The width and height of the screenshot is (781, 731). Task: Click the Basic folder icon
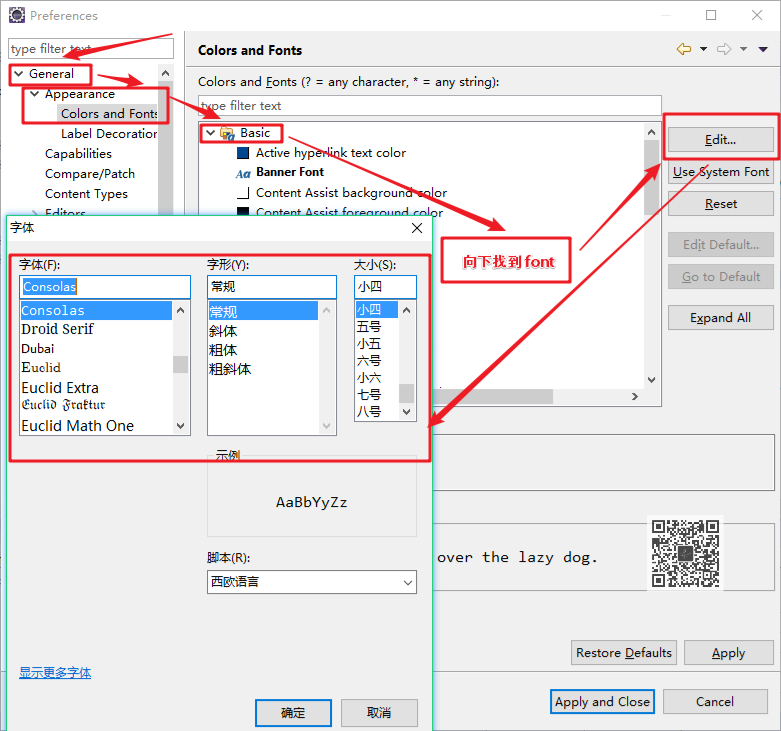[x=227, y=133]
